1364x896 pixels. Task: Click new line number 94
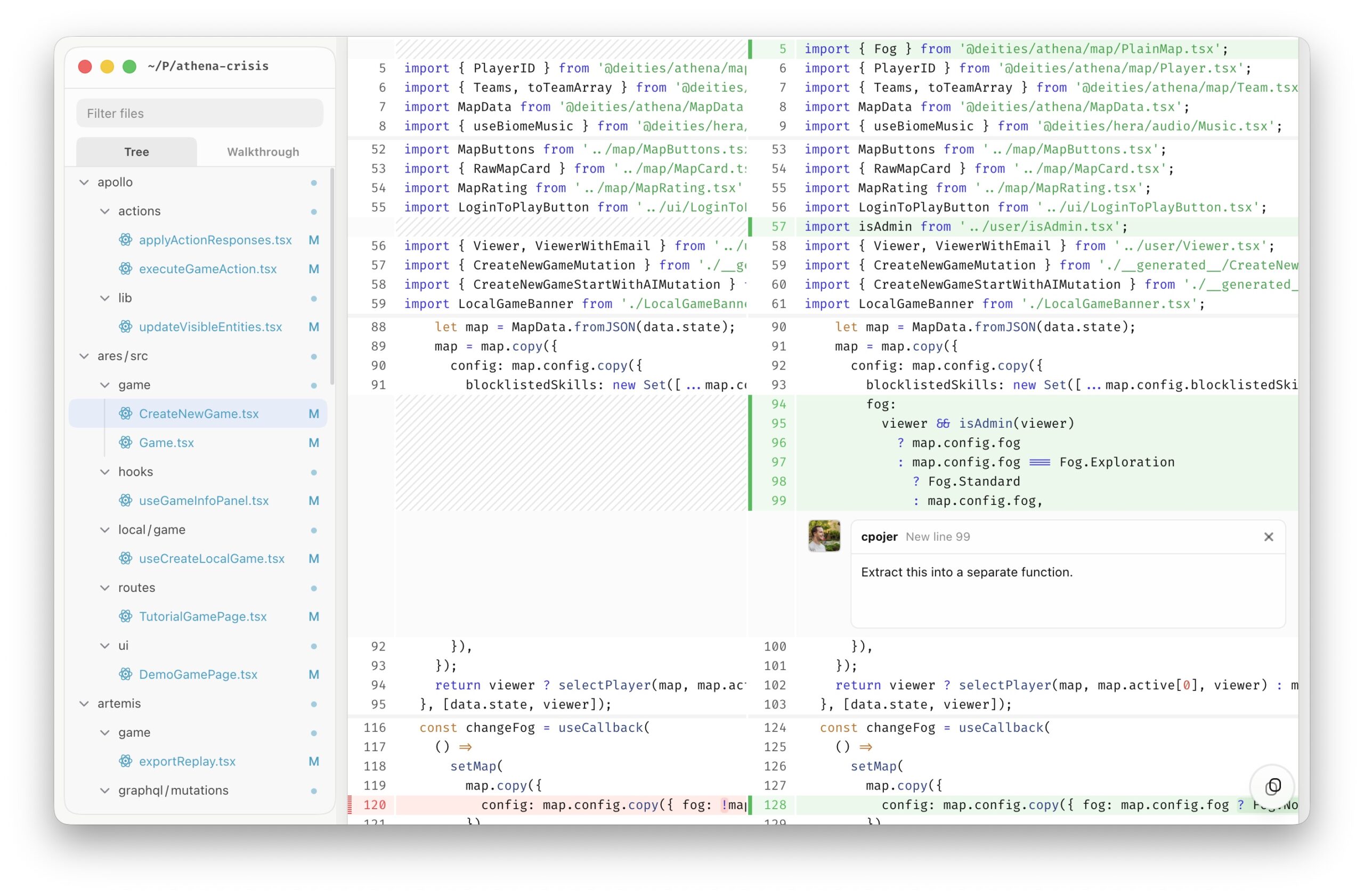tap(778, 404)
